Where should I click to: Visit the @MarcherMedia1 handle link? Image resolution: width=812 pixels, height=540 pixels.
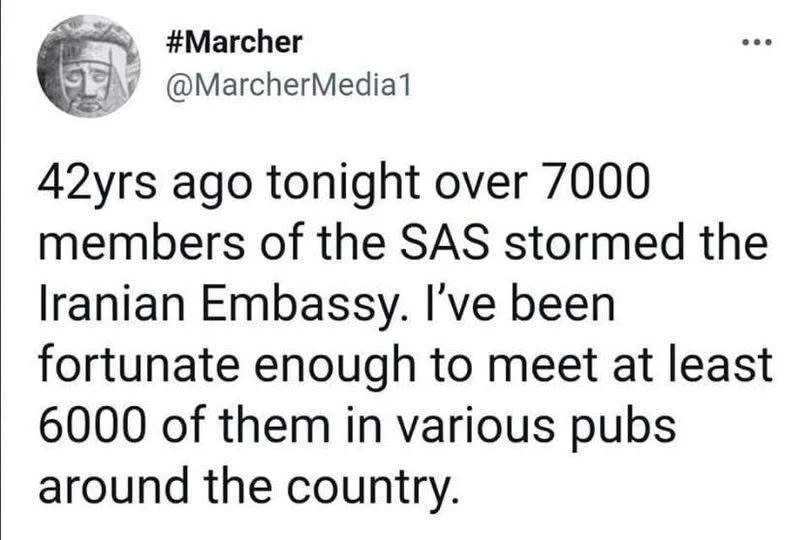(289, 85)
